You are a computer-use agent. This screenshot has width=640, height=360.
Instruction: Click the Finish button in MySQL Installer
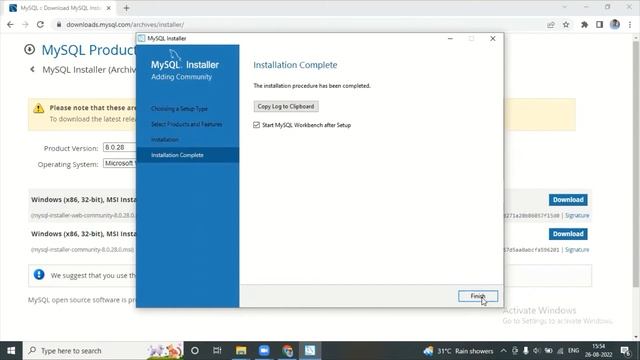[x=478, y=296]
